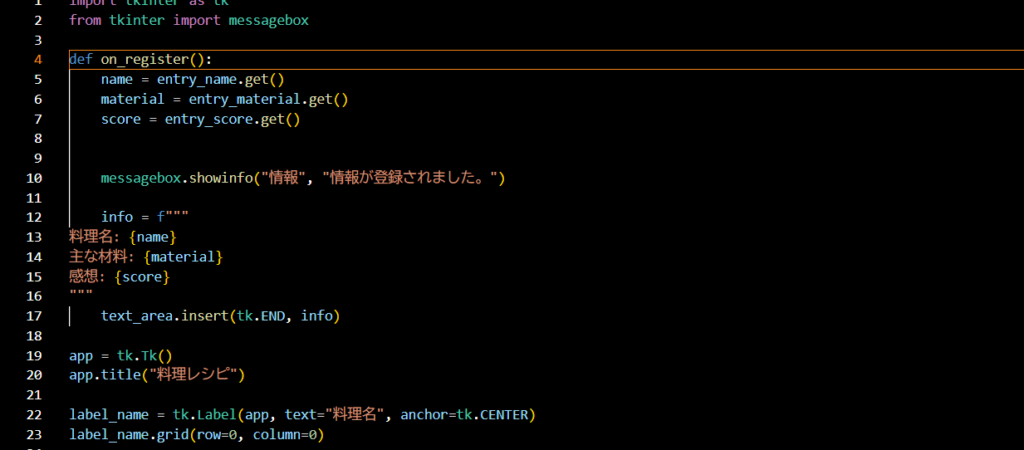
Task: Click the messagebox.showinfo call on line 10
Action: coord(176,178)
